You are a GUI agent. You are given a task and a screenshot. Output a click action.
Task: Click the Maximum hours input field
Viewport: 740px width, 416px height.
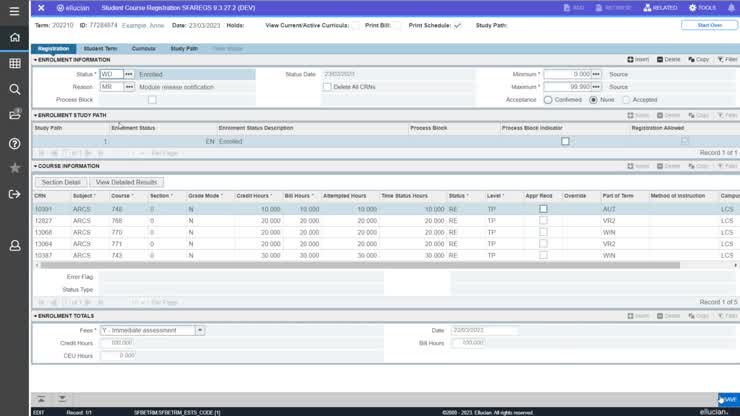point(566,87)
